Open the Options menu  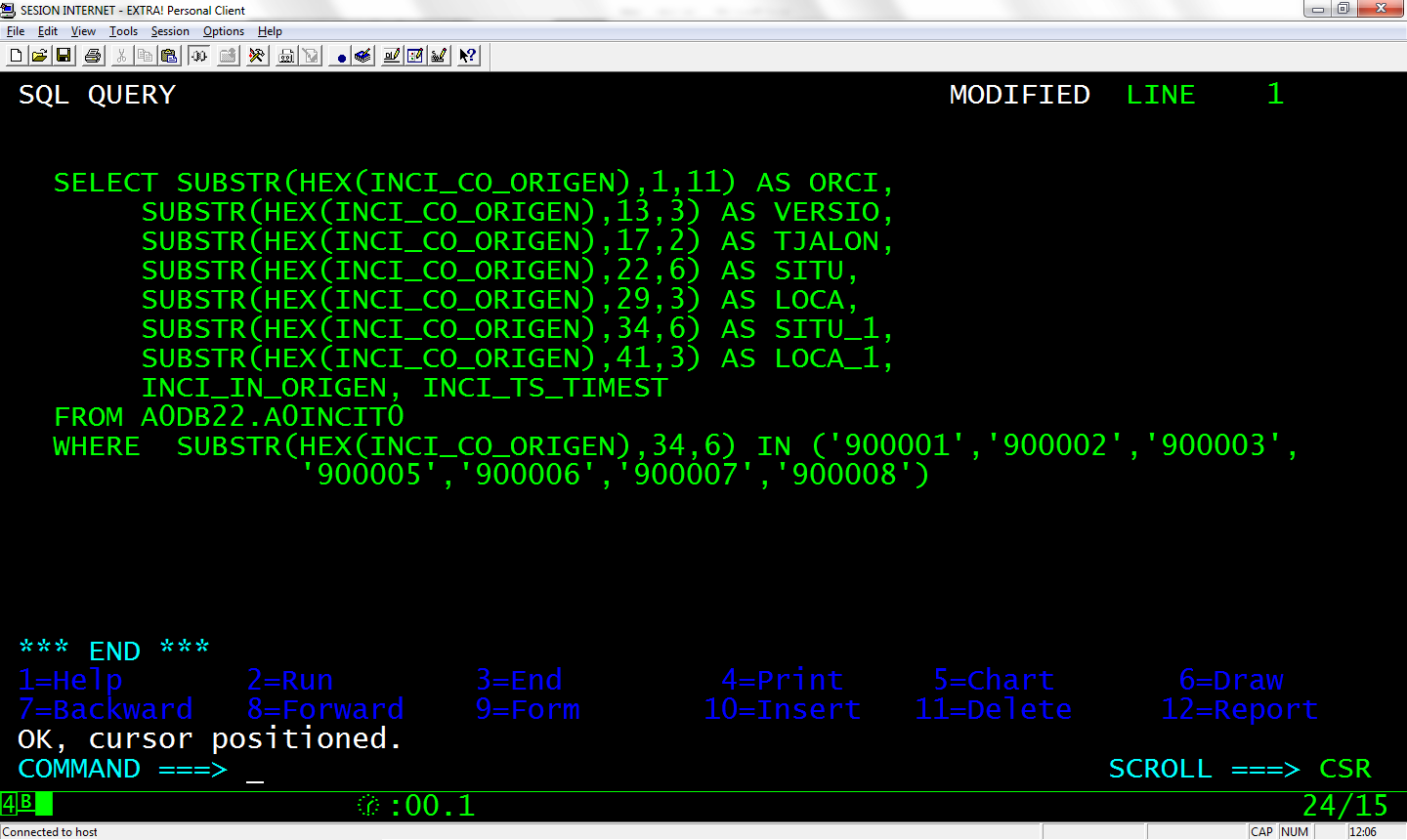[x=223, y=30]
